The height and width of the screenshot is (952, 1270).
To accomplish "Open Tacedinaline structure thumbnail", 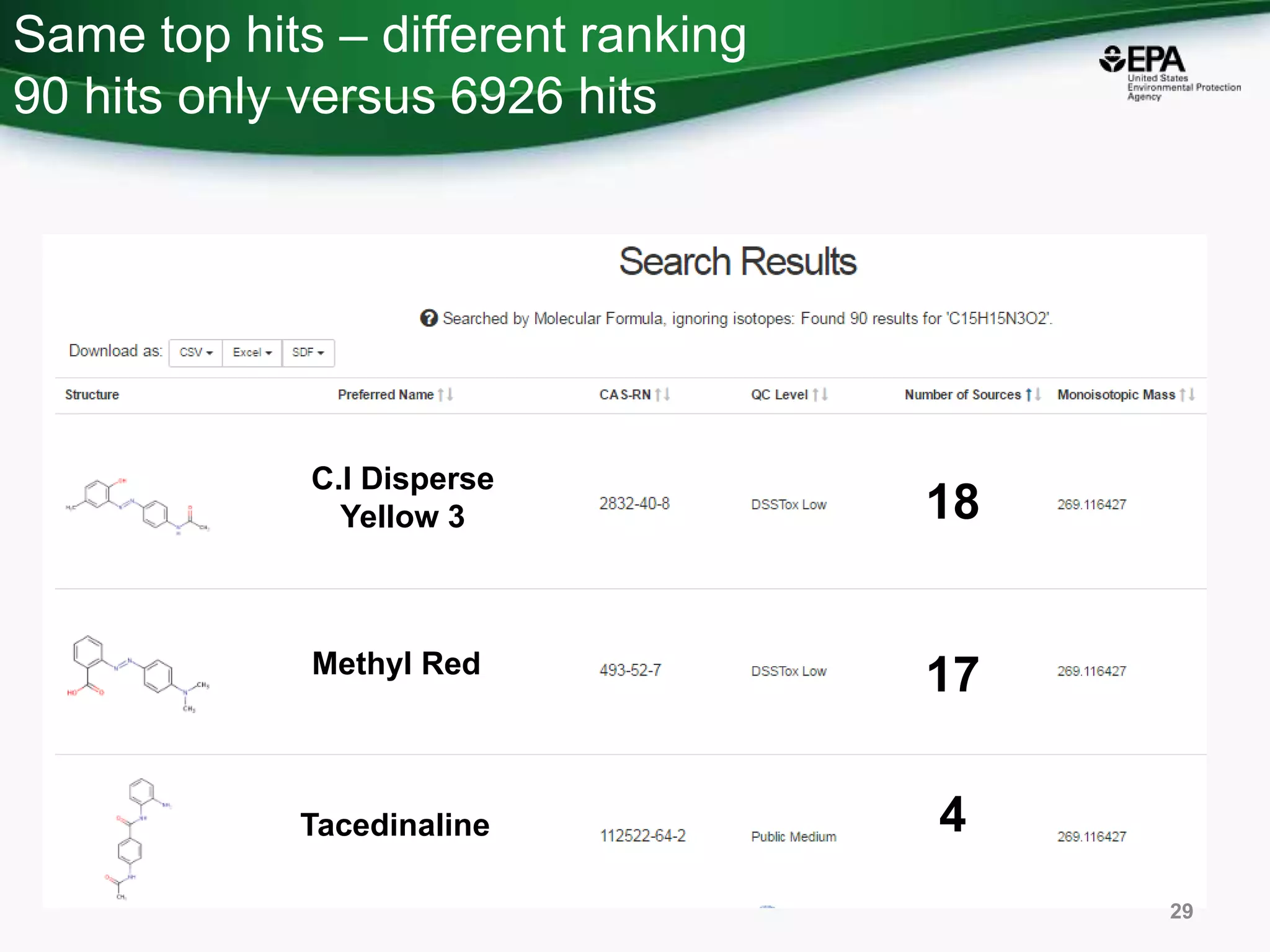I will click(138, 839).
